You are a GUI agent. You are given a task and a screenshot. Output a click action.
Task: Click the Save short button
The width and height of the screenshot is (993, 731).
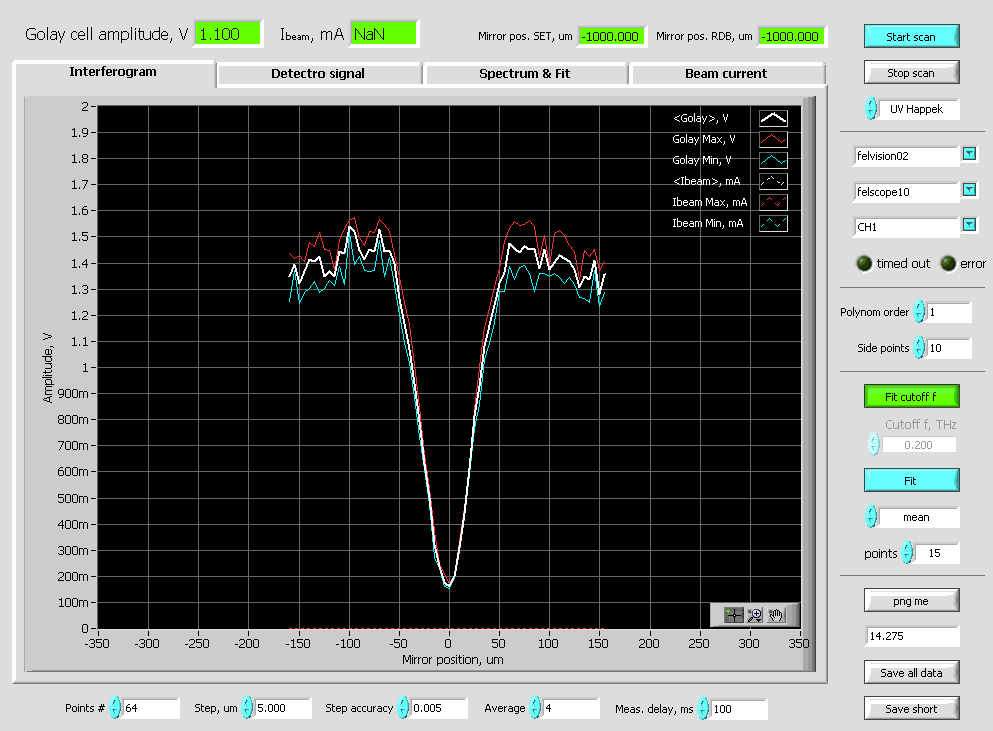(911, 709)
